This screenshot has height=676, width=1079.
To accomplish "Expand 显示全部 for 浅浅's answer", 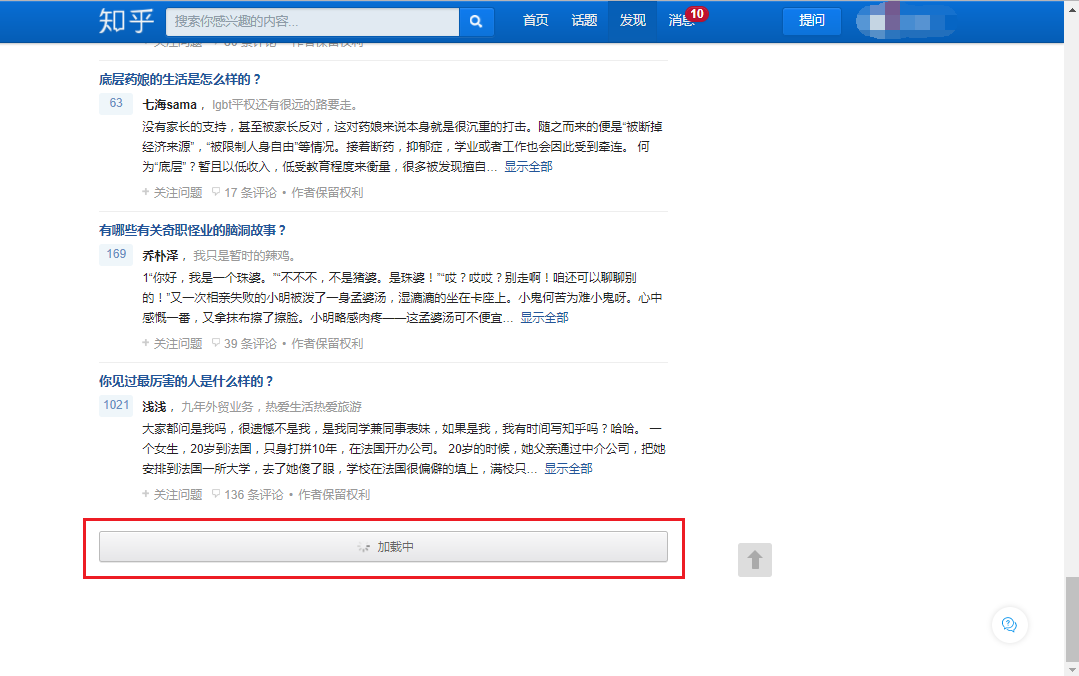I will pyautogui.click(x=568, y=468).
